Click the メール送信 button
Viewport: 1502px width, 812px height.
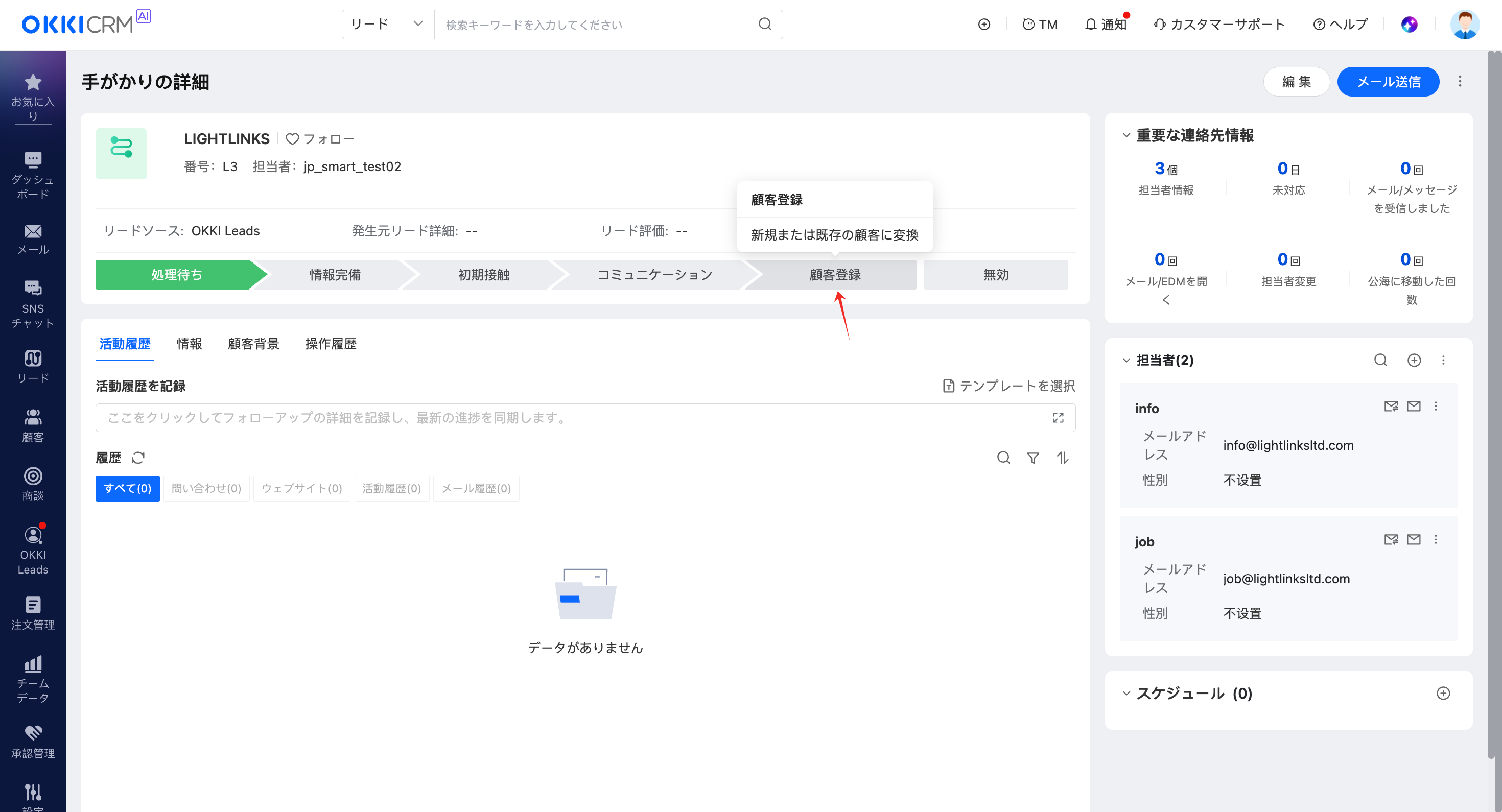[1388, 81]
